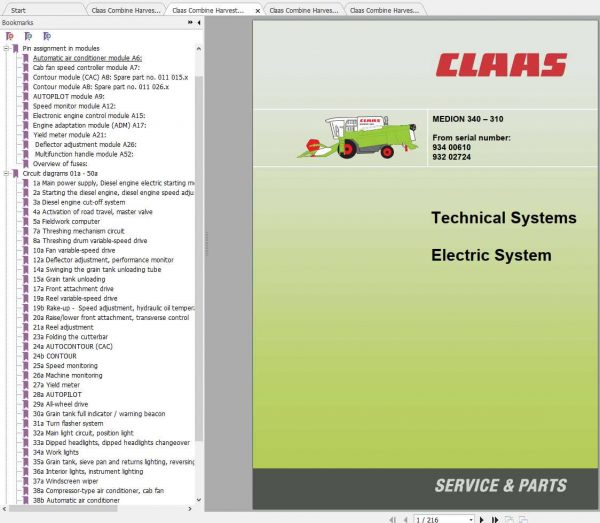Open Speed monitor module A12 bookmark

(74, 106)
